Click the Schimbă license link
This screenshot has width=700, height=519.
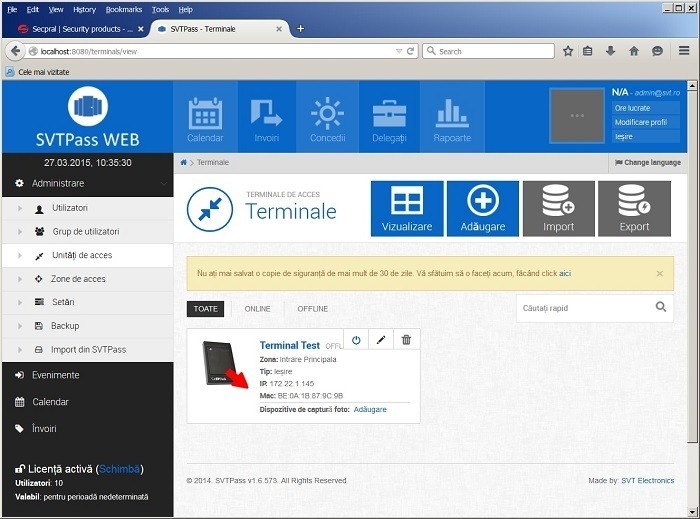120,469
